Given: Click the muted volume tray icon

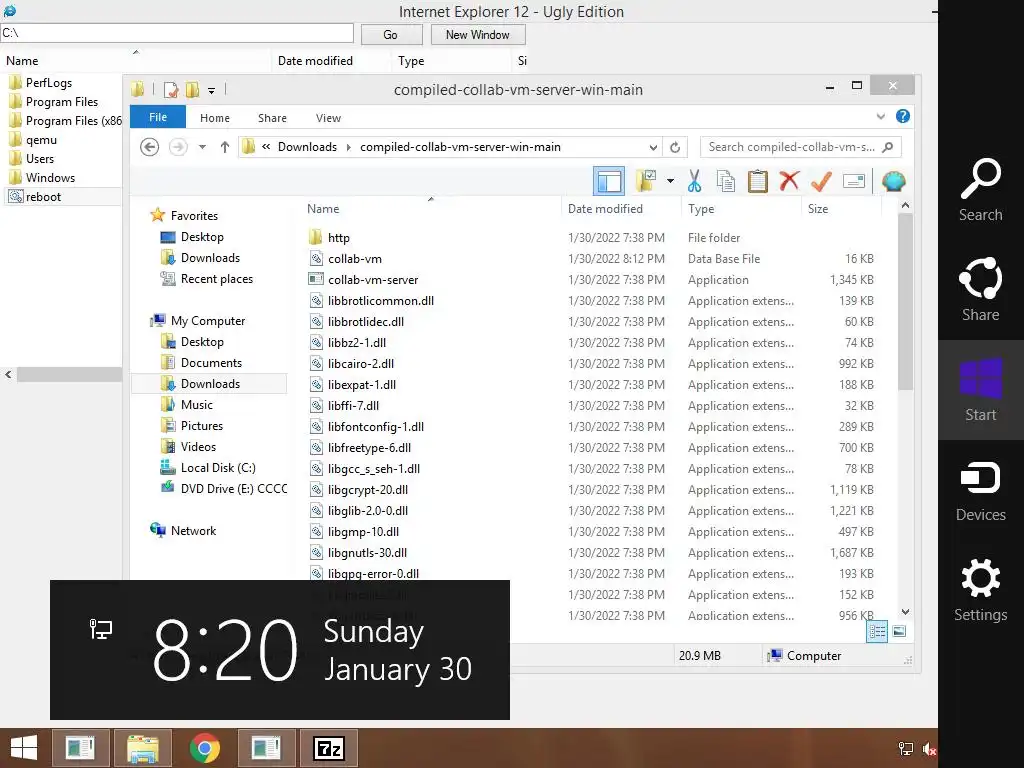Looking at the screenshot, I should (x=929, y=749).
